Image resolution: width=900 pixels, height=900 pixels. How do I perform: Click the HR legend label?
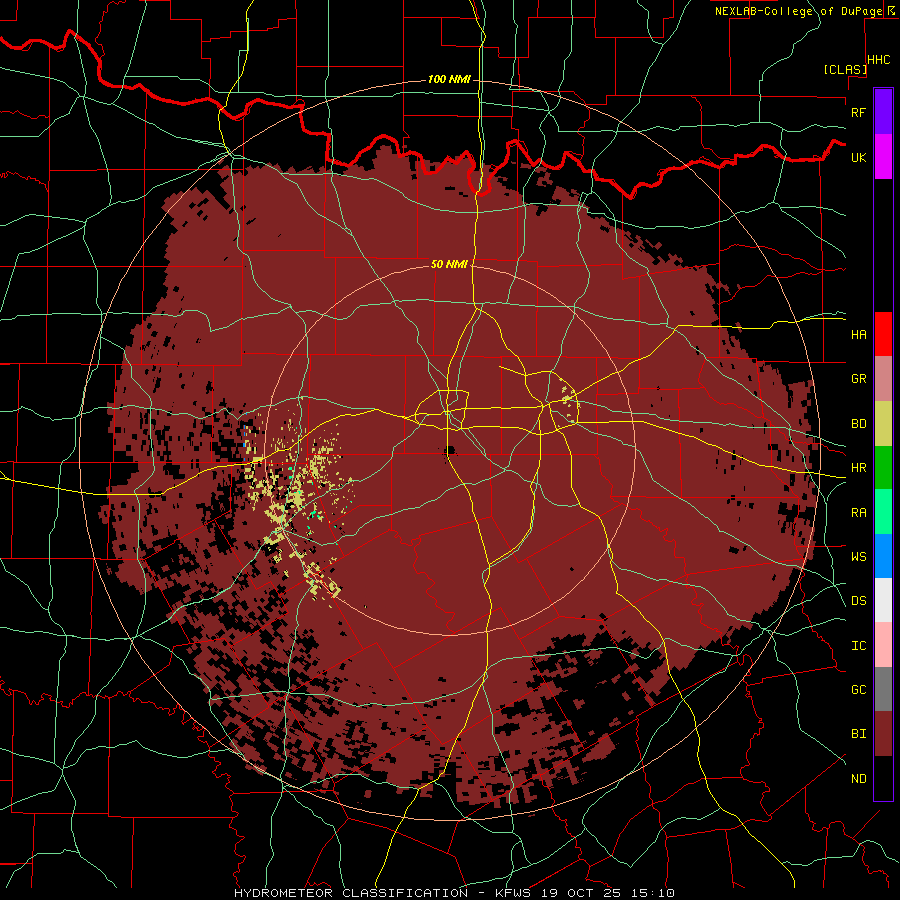click(x=858, y=468)
